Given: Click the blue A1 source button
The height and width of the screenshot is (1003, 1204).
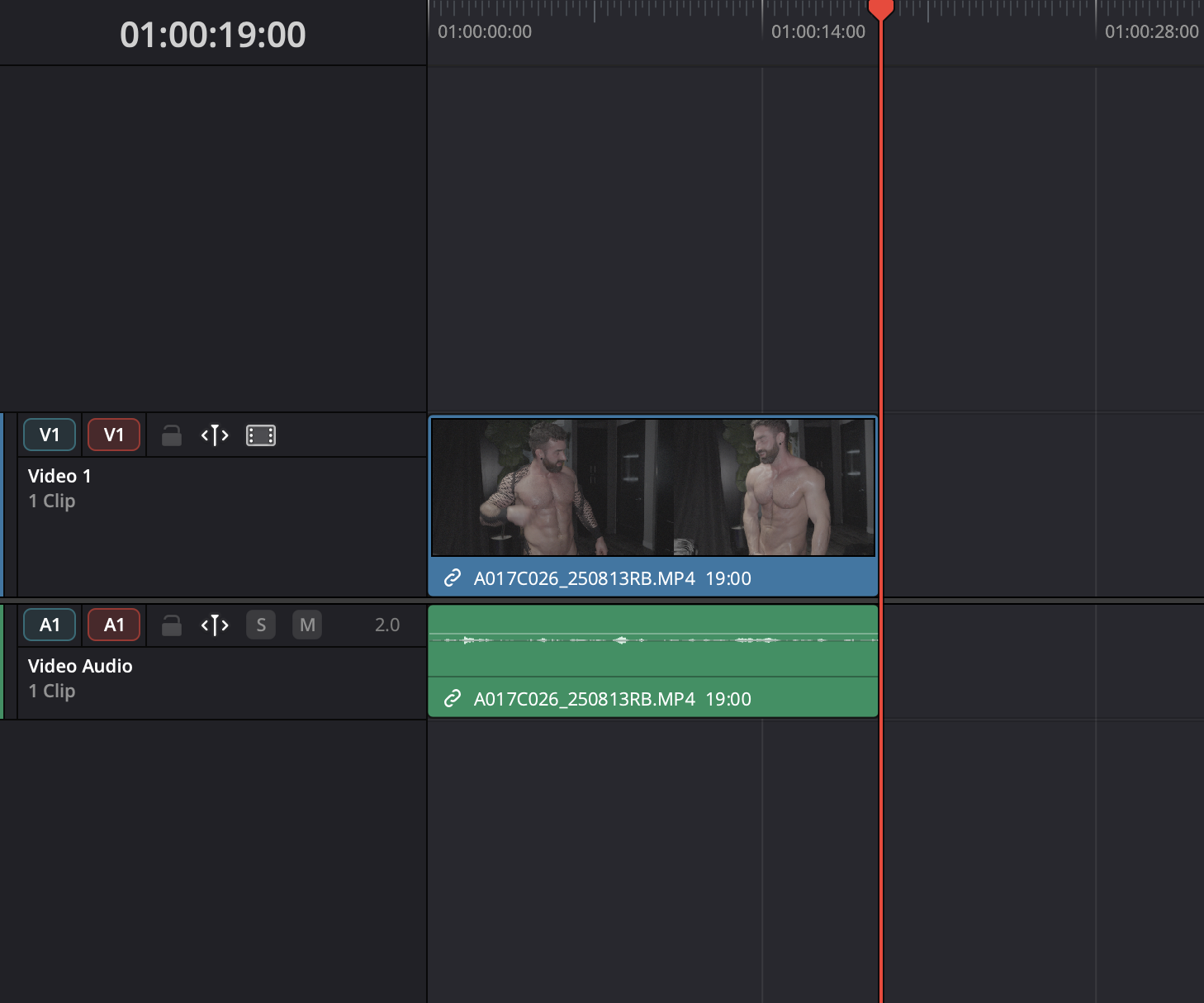Looking at the screenshot, I should pyautogui.click(x=50, y=625).
